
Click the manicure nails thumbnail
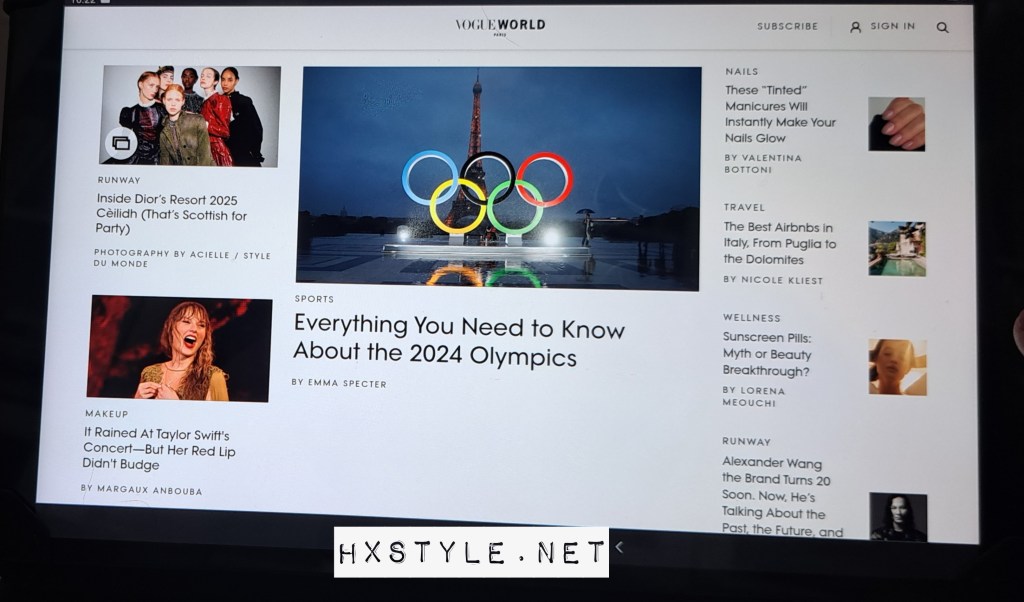(896, 124)
